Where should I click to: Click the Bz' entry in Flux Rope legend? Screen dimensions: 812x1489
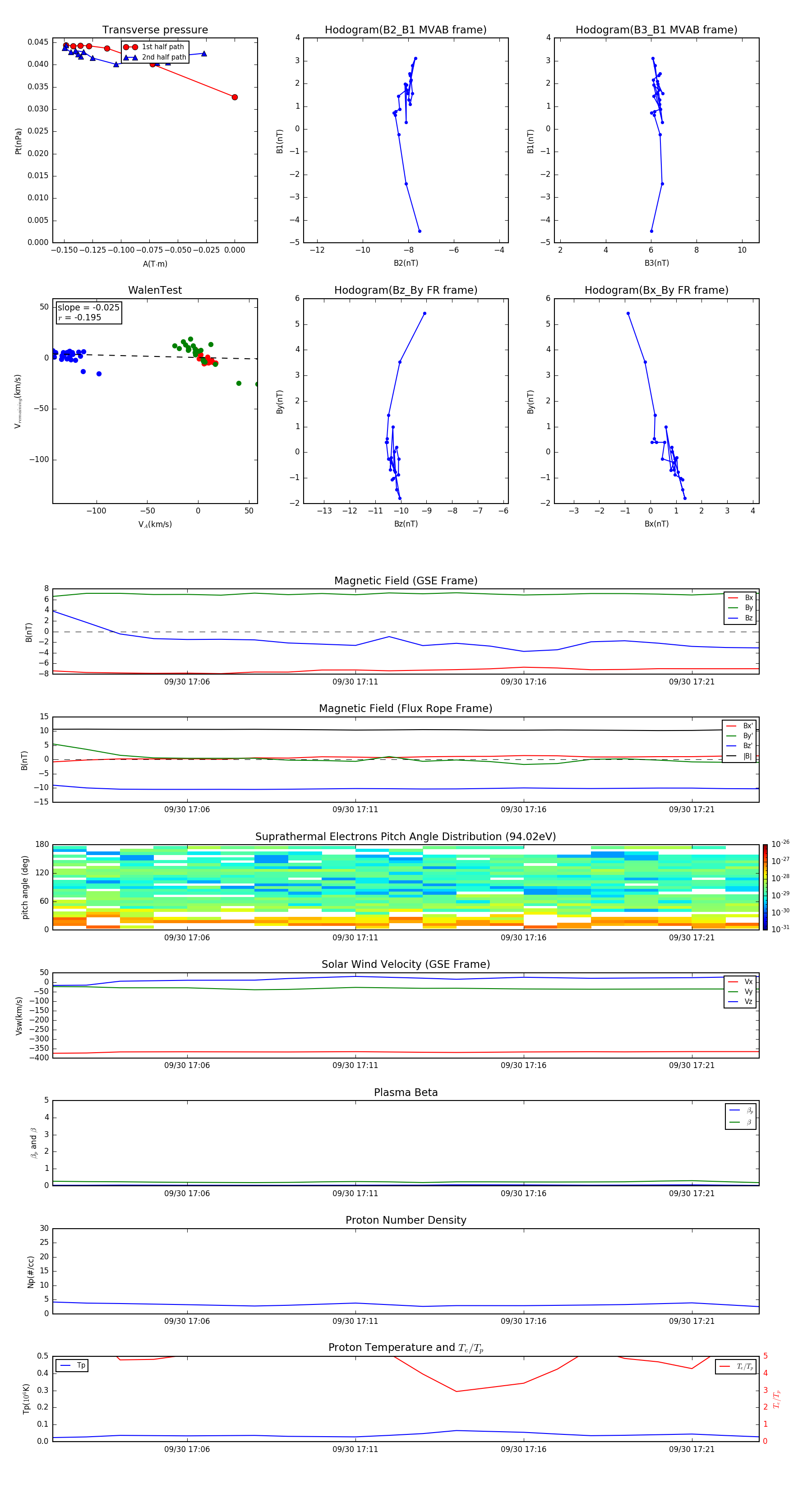pos(739,746)
